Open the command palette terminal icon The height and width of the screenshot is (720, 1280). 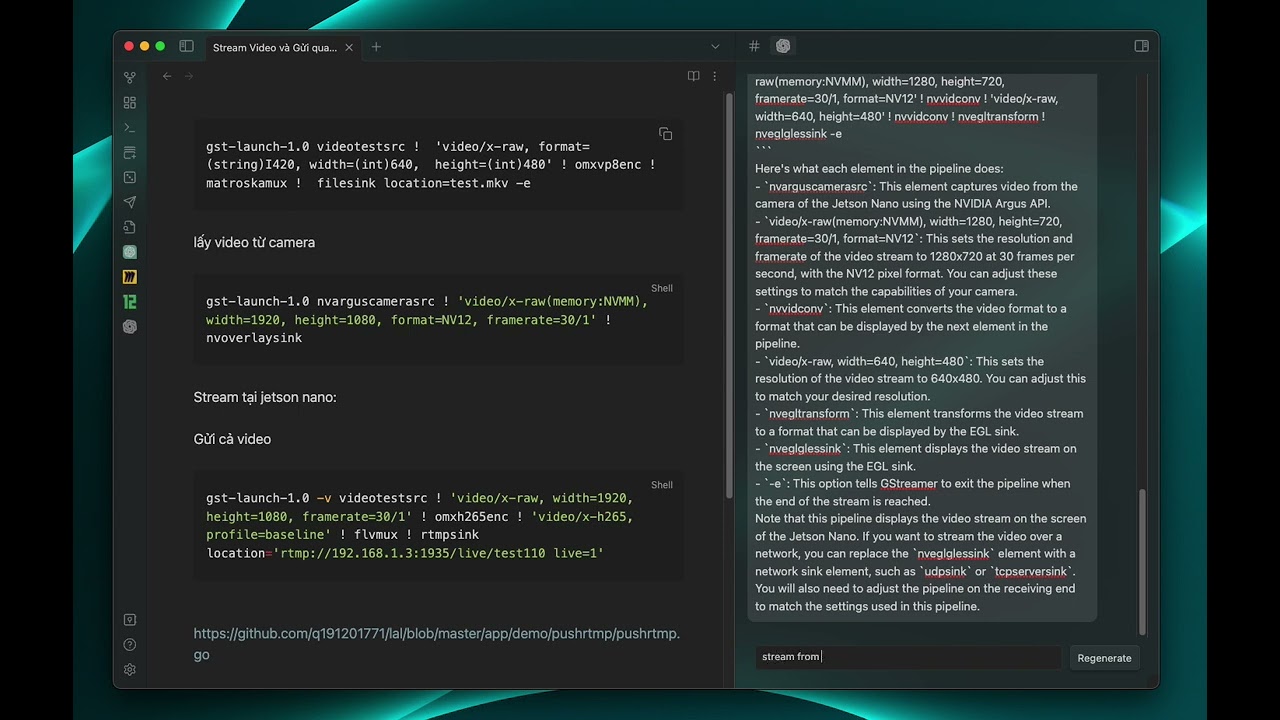[x=129, y=128]
